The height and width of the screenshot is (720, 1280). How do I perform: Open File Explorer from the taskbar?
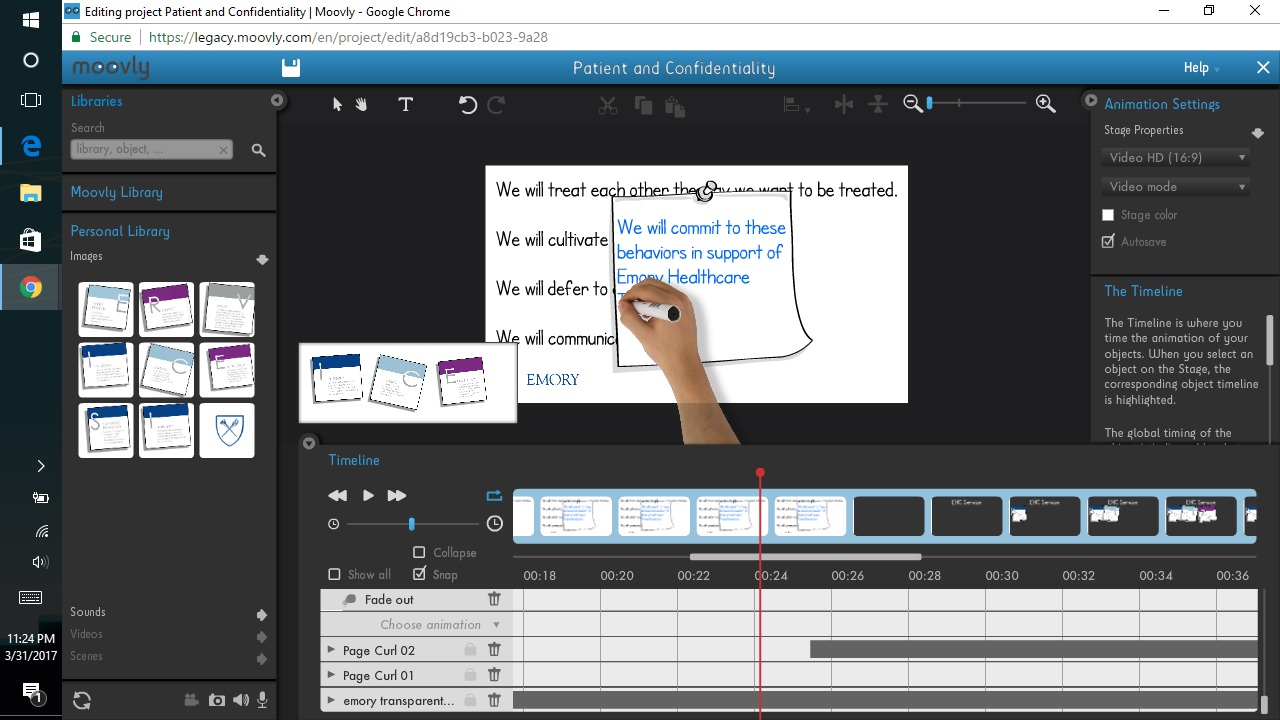31,193
